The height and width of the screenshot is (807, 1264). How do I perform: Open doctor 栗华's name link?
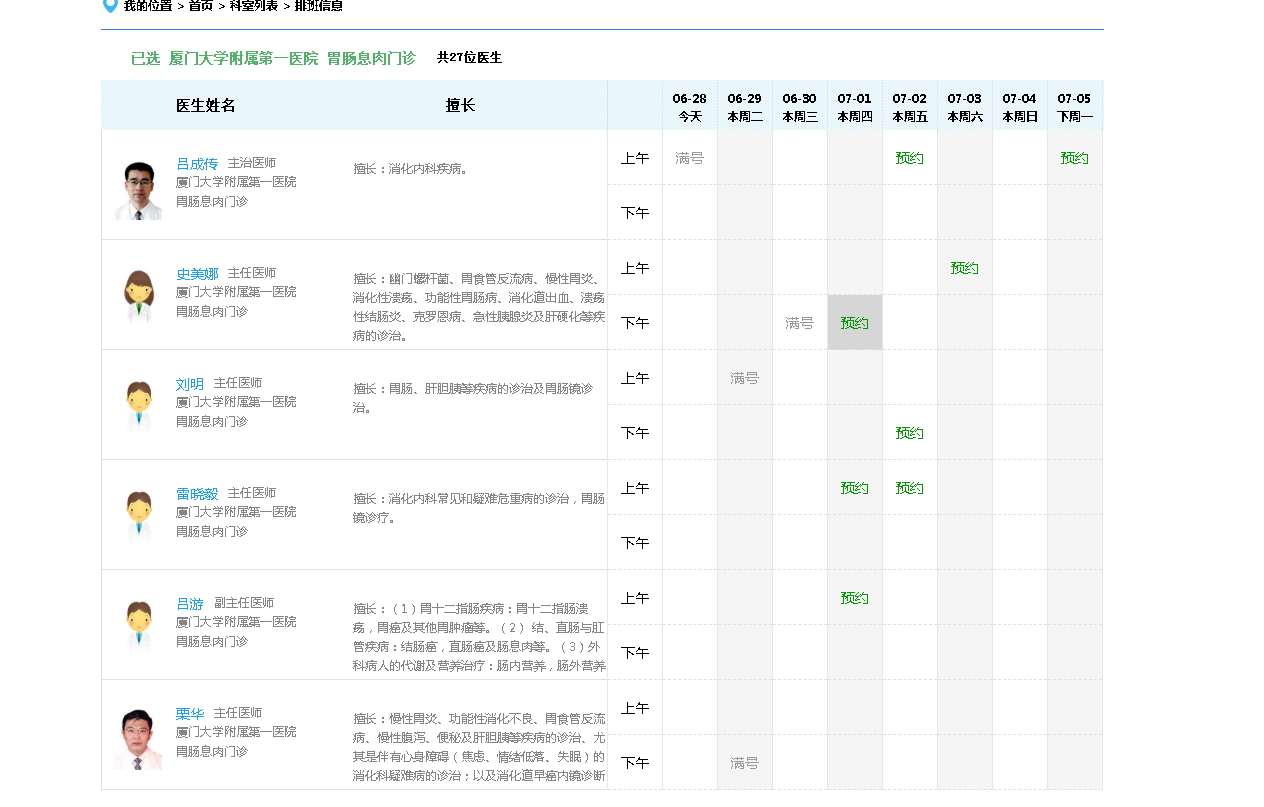tap(190, 714)
